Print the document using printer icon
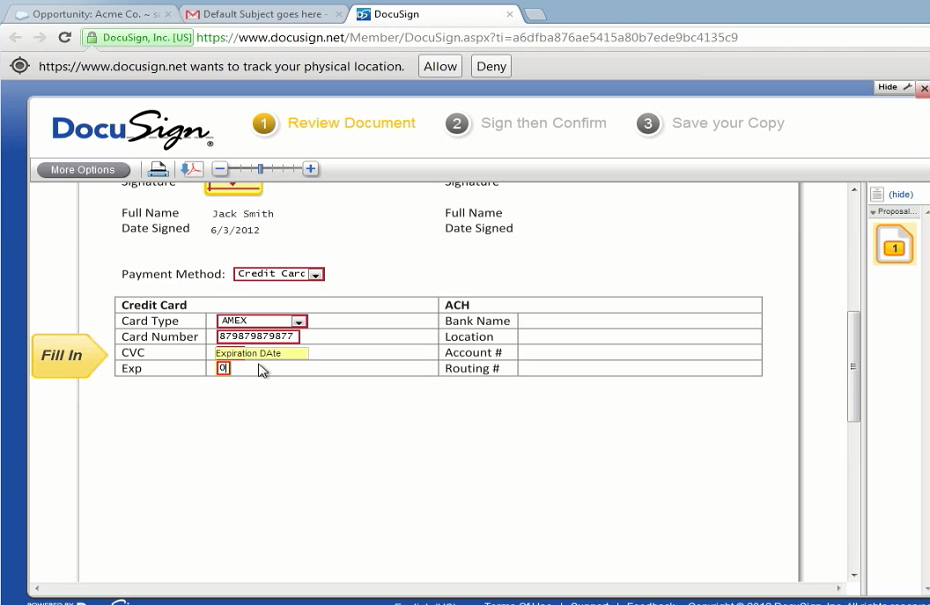The height and width of the screenshot is (605, 930). click(x=158, y=170)
